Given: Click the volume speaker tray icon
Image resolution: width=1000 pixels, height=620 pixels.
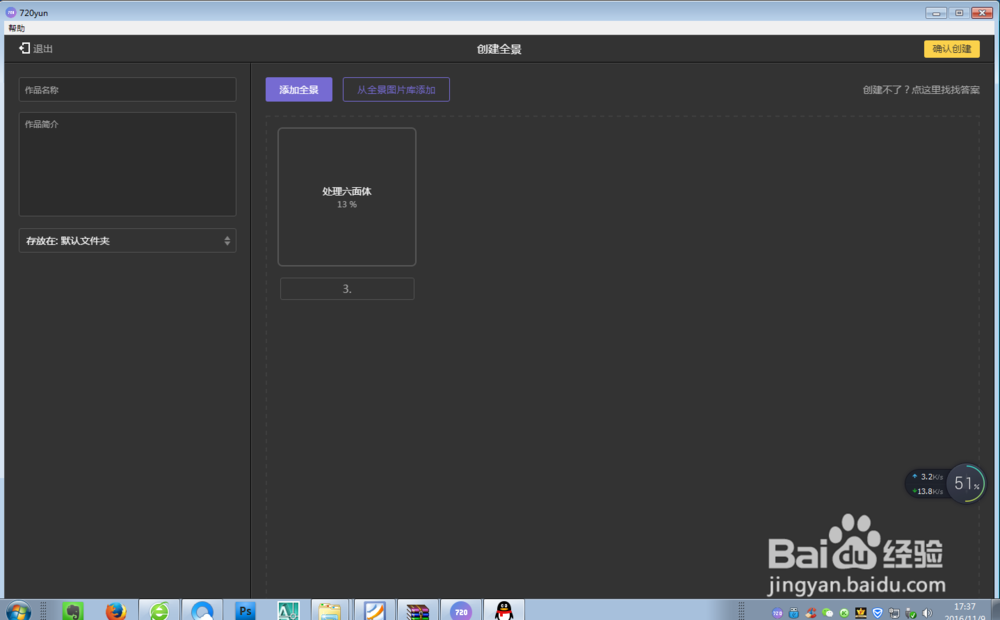Looking at the screenshot, I should click(927, 613).
